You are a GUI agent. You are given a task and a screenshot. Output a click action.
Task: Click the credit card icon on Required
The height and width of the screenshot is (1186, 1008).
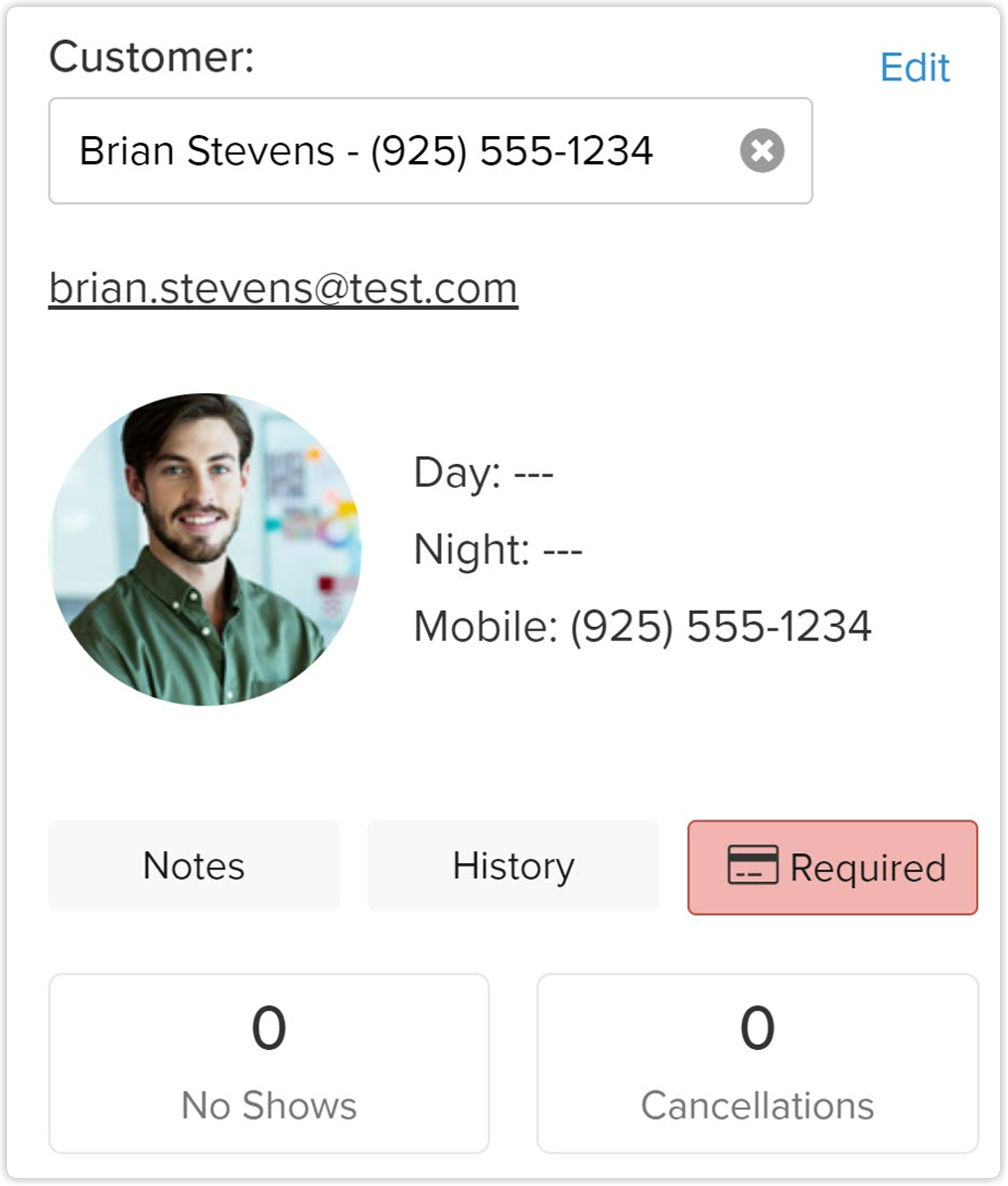753,864
